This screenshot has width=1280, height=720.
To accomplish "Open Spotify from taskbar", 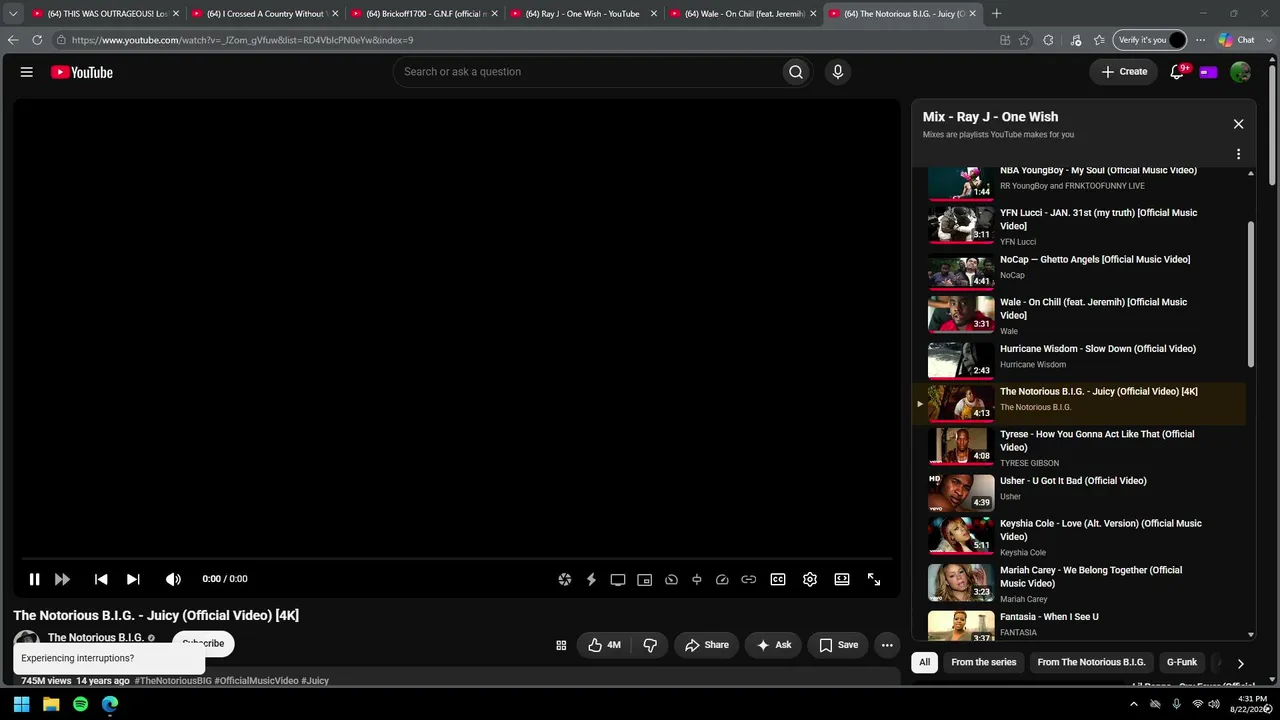I will coord(81,704).
